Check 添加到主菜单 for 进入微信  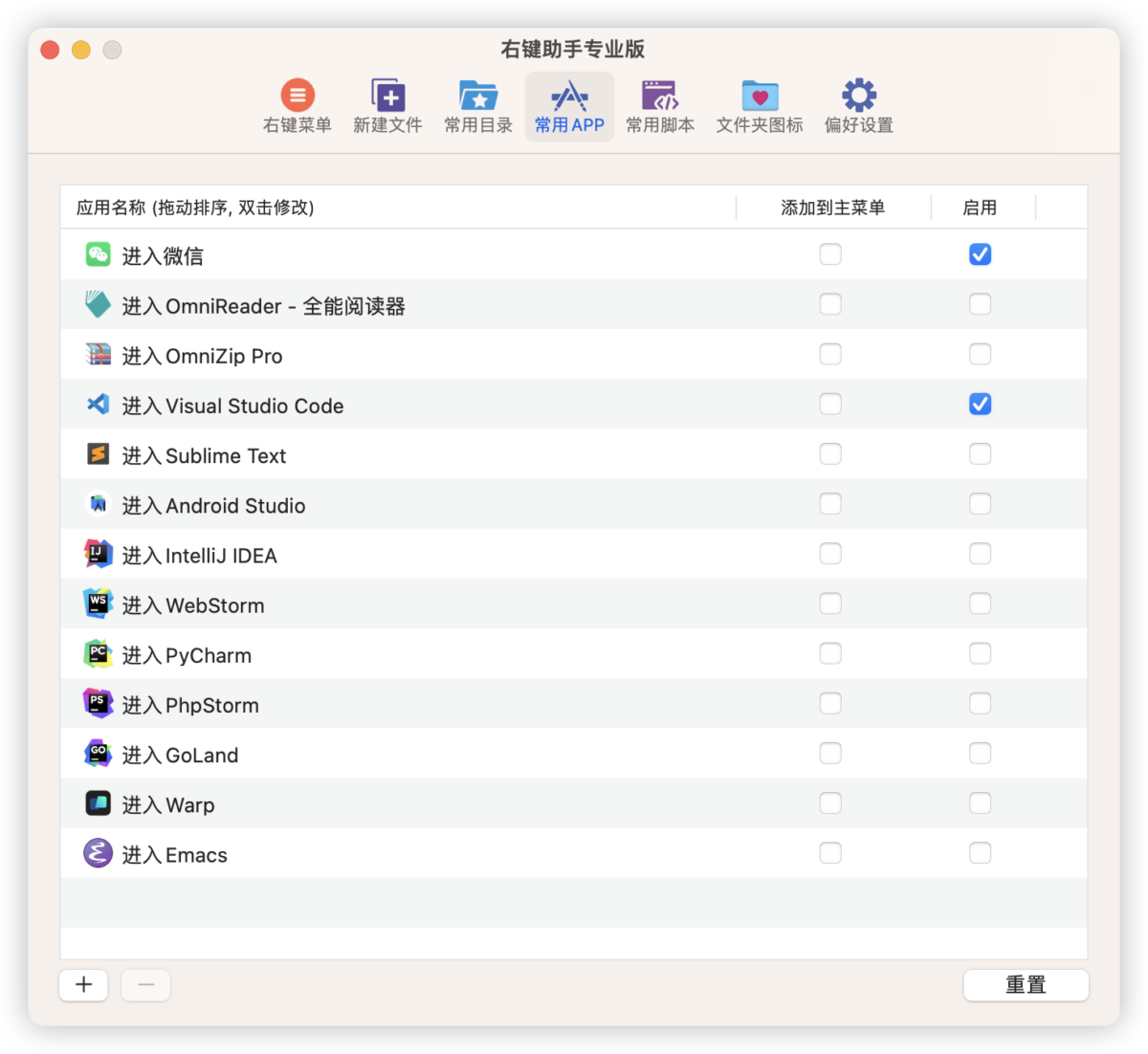click(830, 254)
